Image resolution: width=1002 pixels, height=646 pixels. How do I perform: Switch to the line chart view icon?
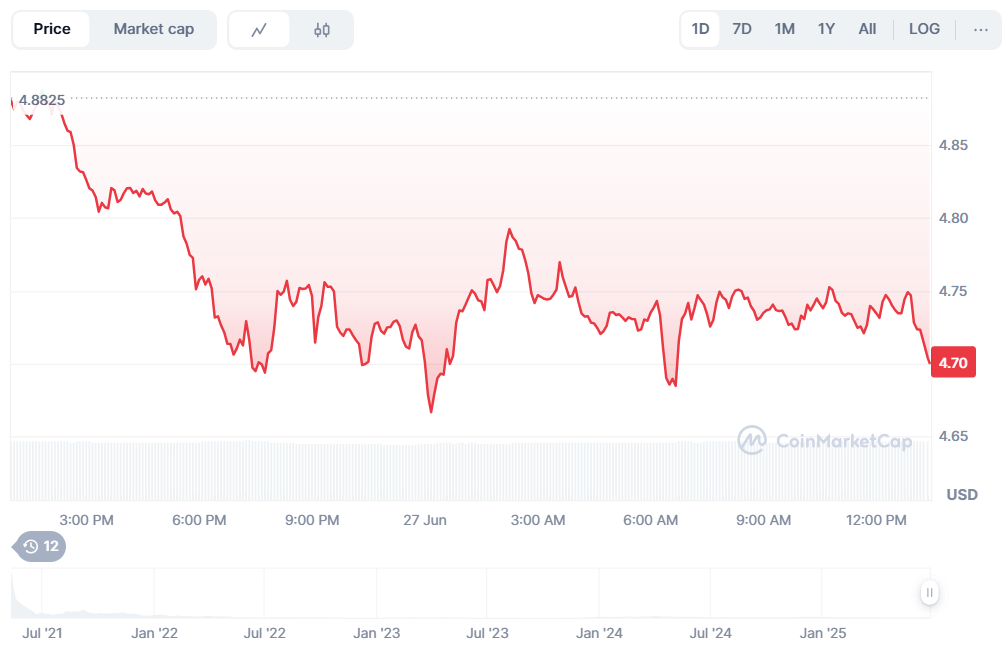(259, 29)
